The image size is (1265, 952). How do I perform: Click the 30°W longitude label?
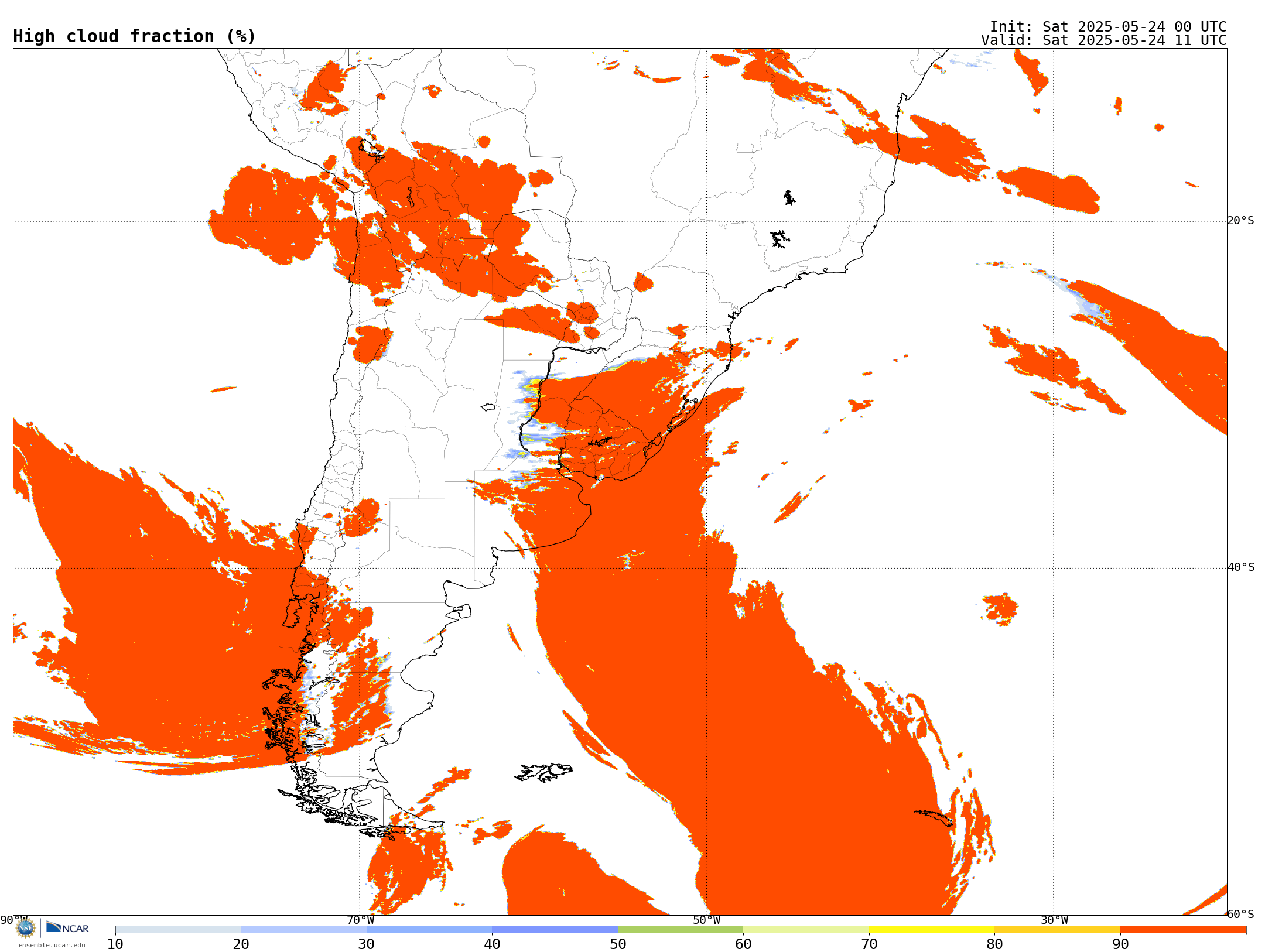pyautogui.click(x=1054, y=920)
